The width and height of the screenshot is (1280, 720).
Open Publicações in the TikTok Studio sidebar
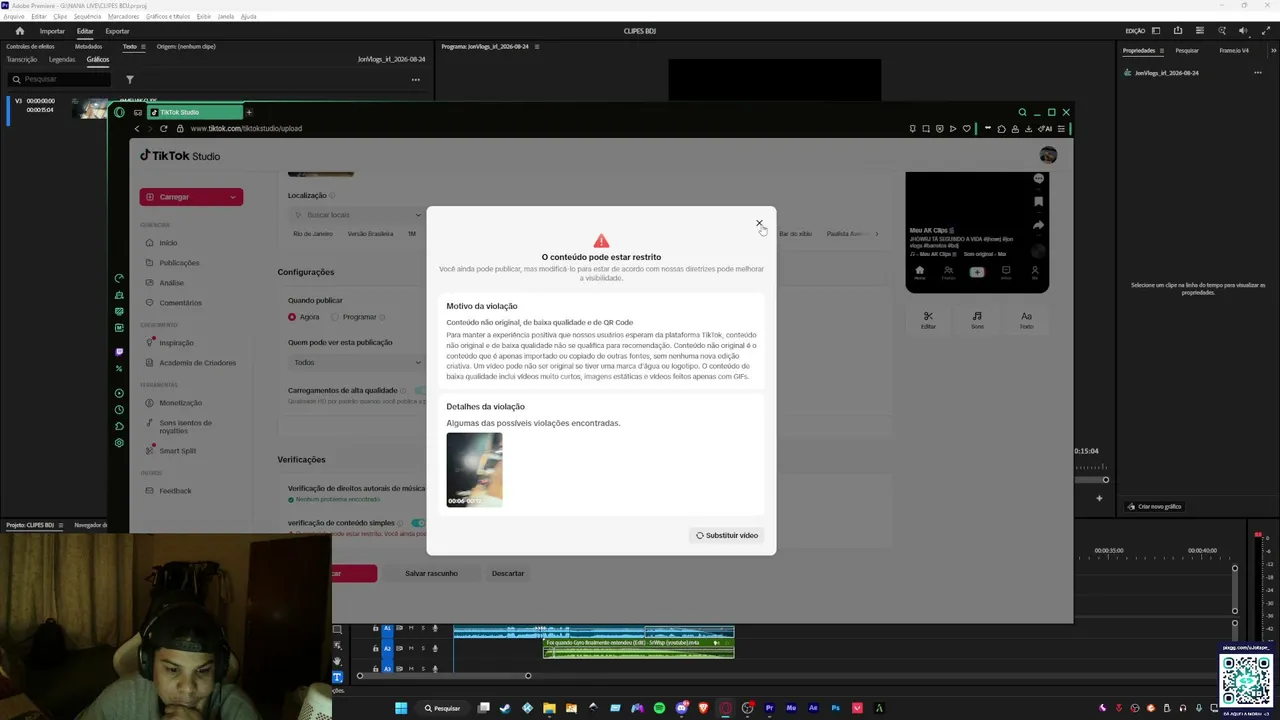[179, 263]
